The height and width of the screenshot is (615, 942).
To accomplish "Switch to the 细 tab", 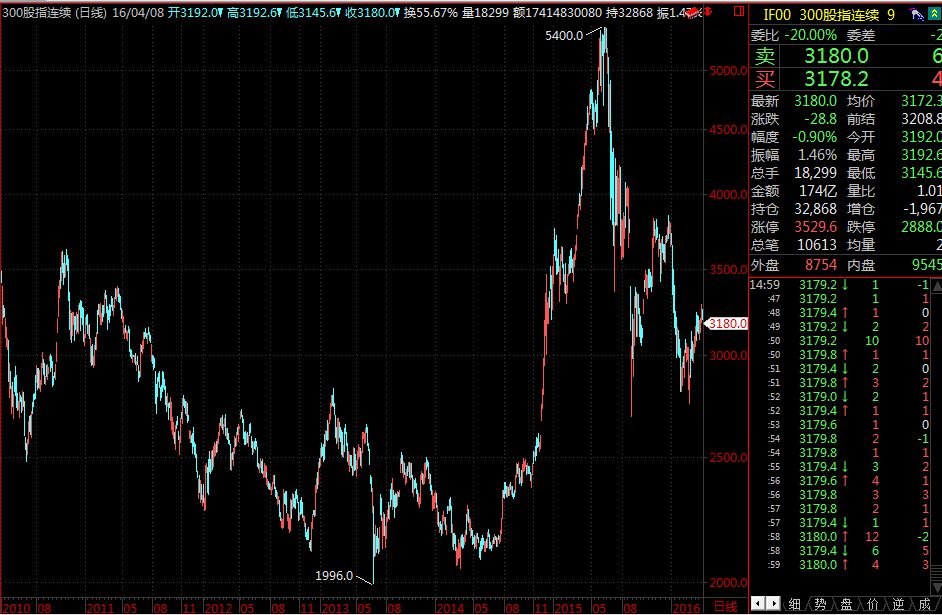I will pos(794,604).
